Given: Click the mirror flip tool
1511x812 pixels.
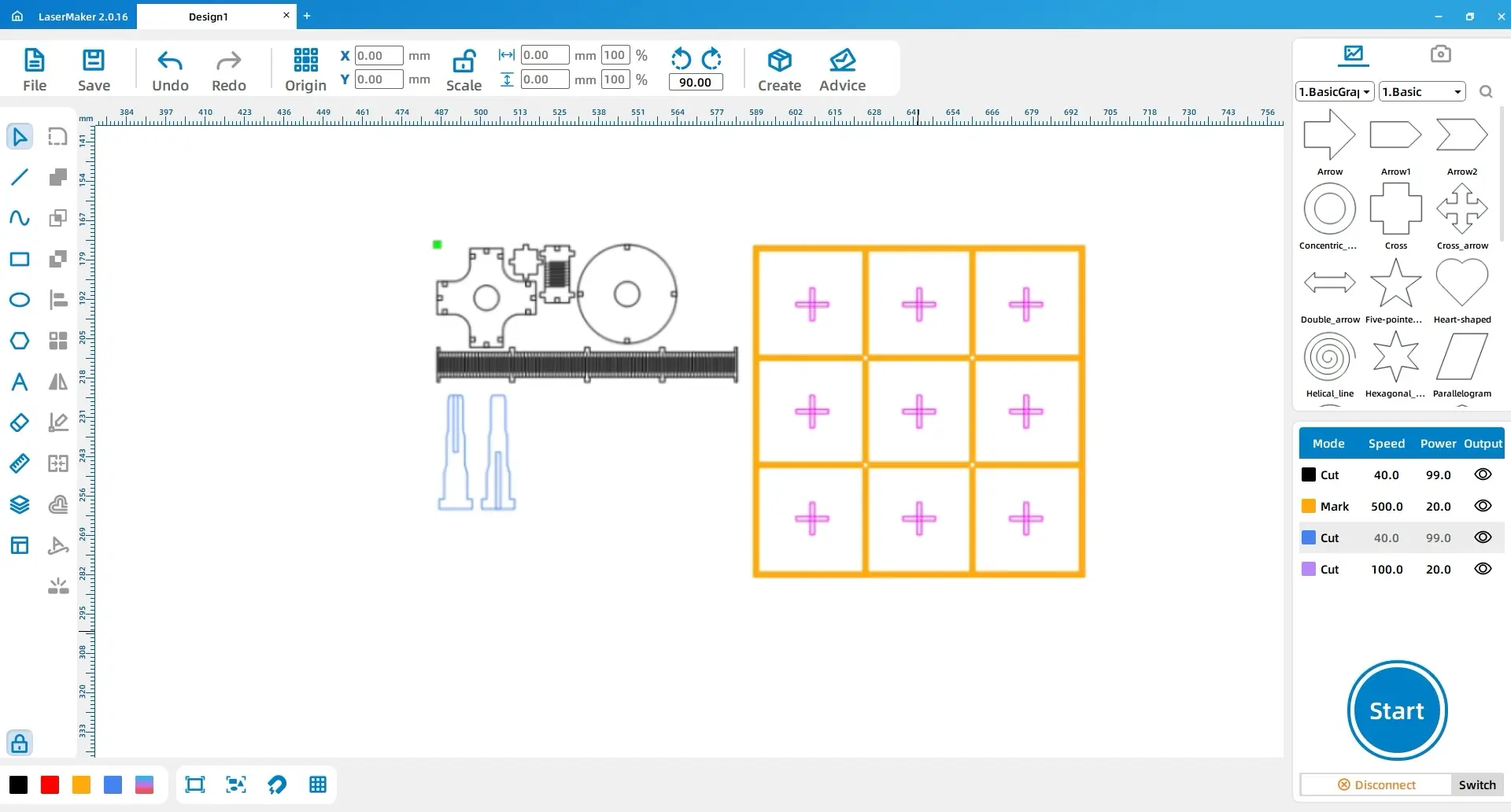Looking at the screenshot, I should [57, 382].
